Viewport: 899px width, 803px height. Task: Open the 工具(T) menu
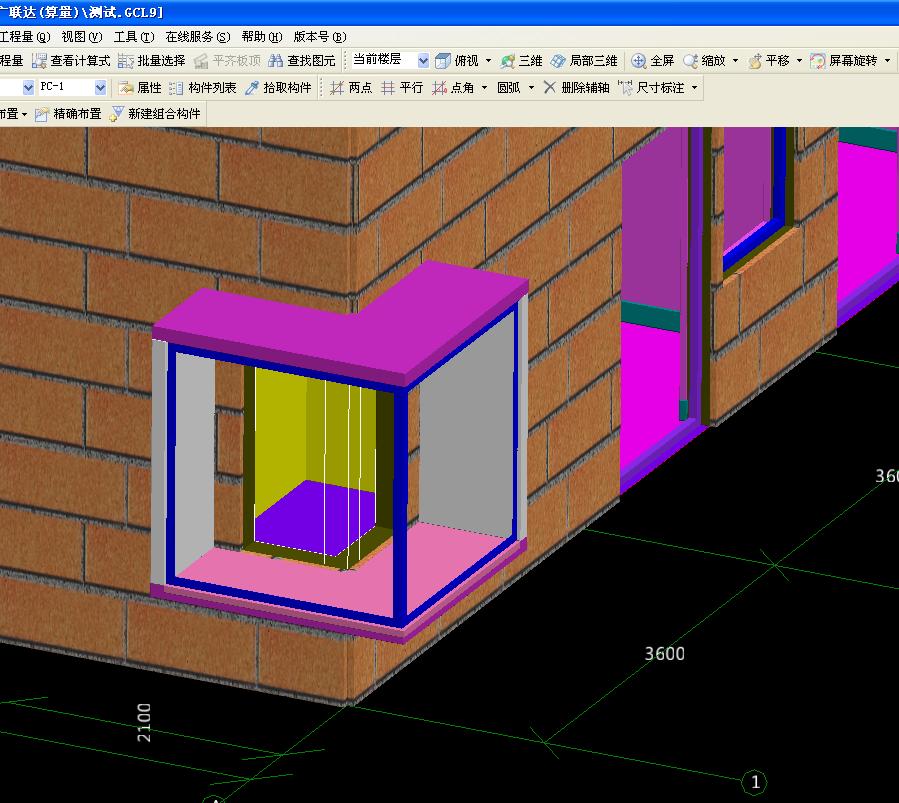134,37
